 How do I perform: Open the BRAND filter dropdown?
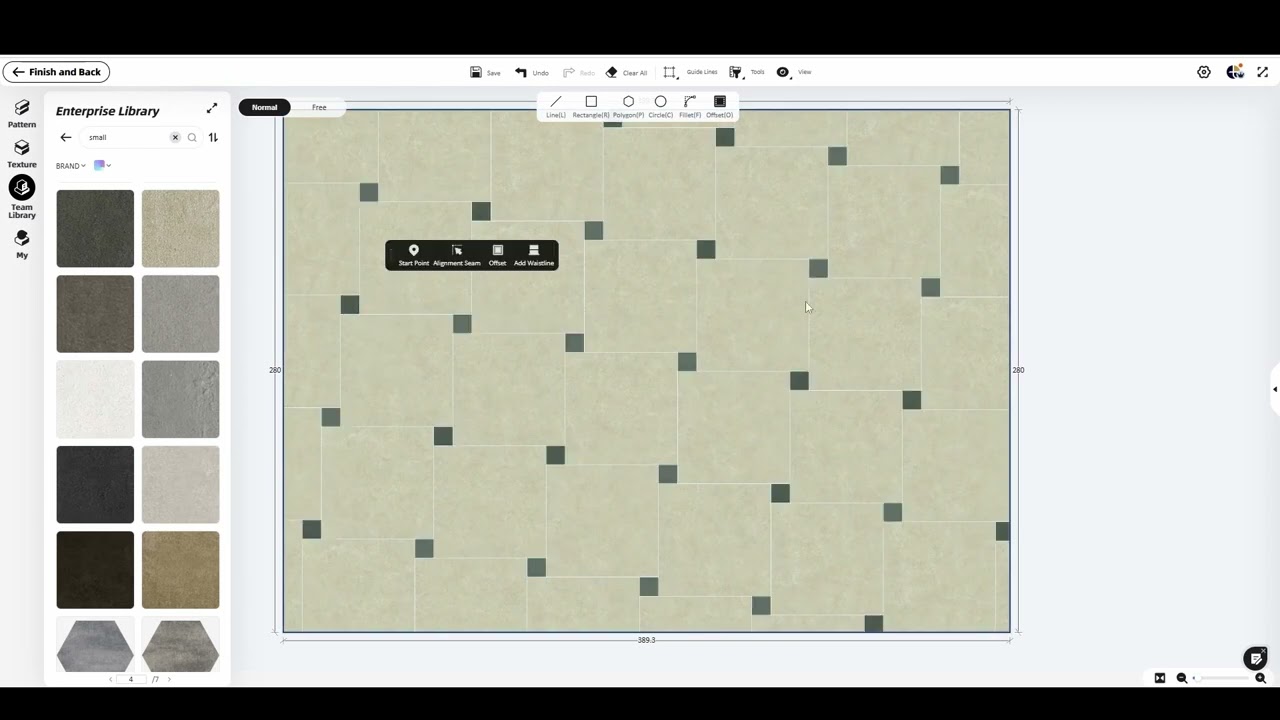tap(70, 166)
